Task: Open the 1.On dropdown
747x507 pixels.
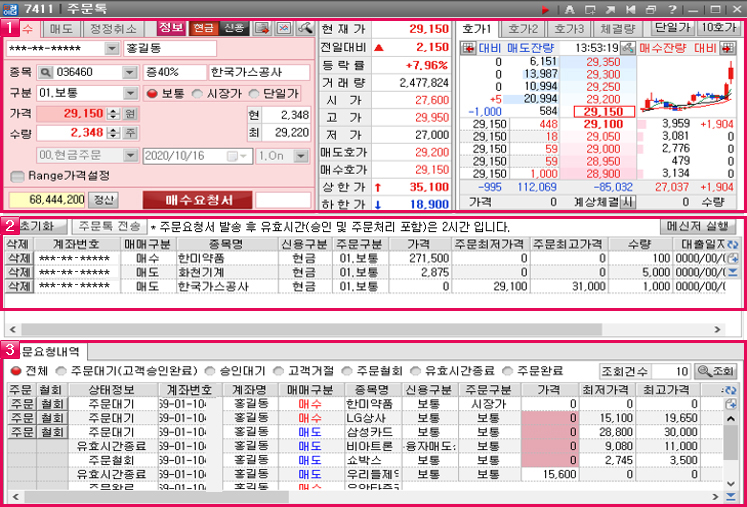Action: click(301, 156)
